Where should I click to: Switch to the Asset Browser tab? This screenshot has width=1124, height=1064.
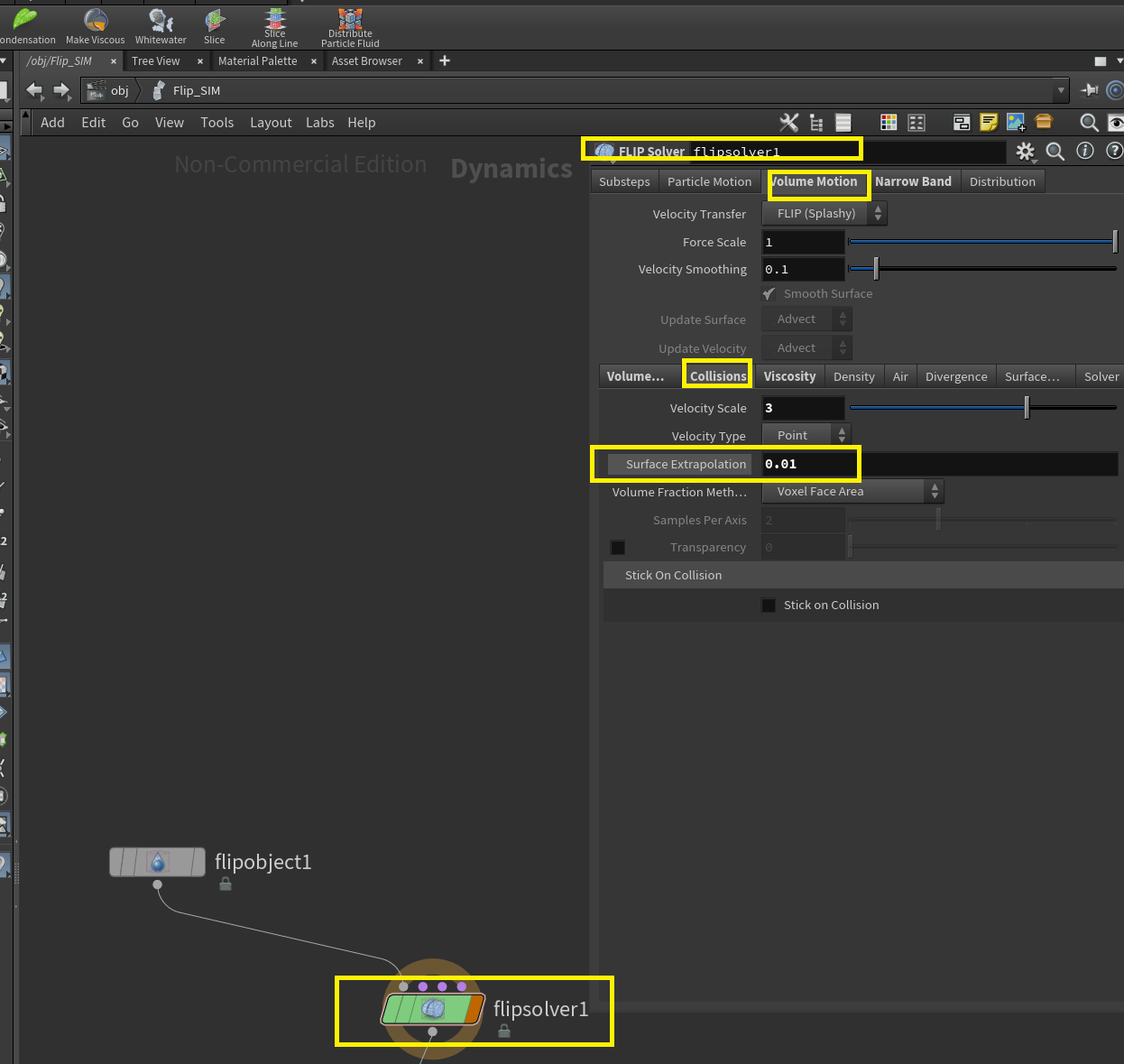367,61
